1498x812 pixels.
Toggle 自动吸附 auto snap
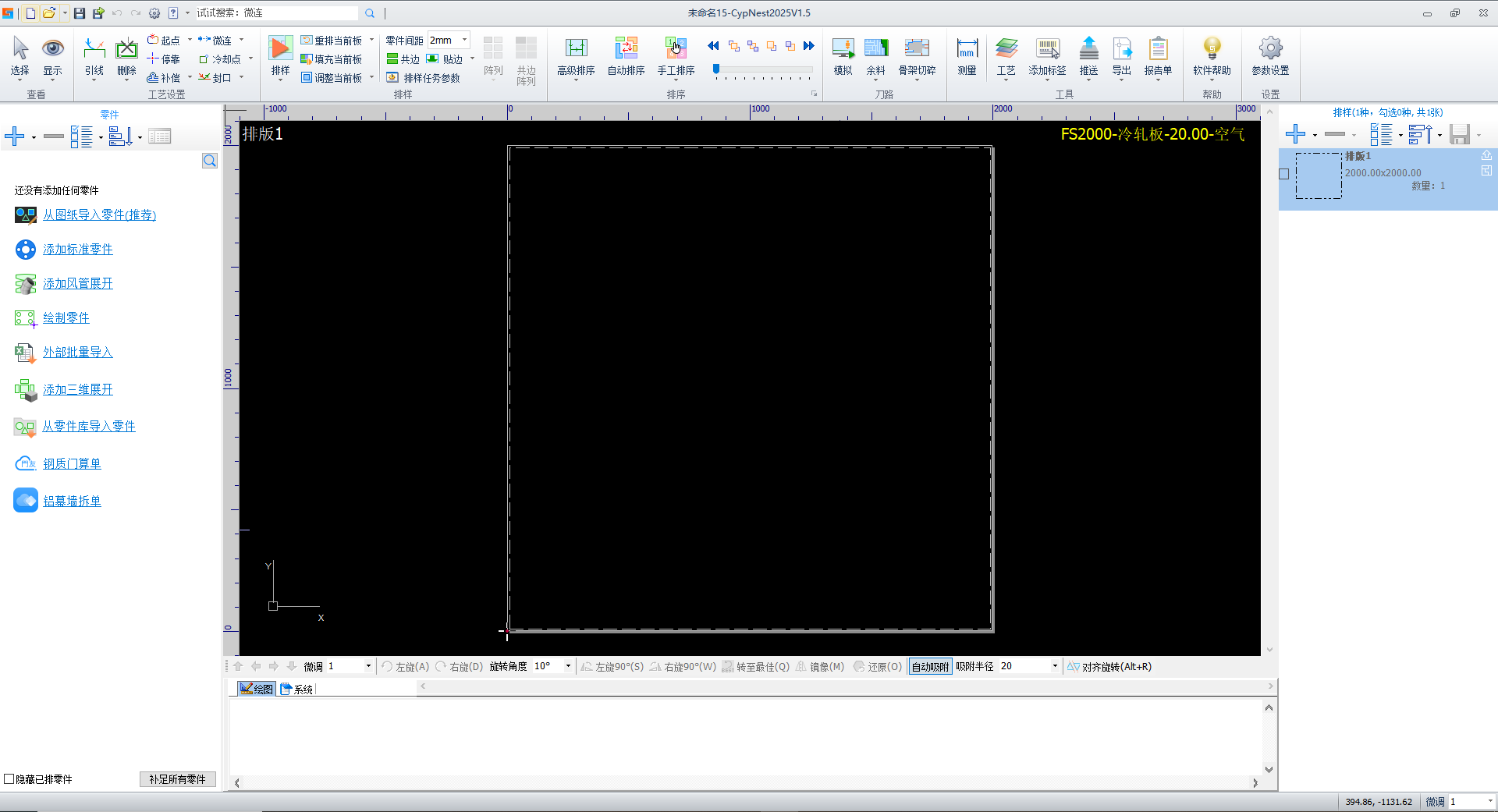pos(930,667)
